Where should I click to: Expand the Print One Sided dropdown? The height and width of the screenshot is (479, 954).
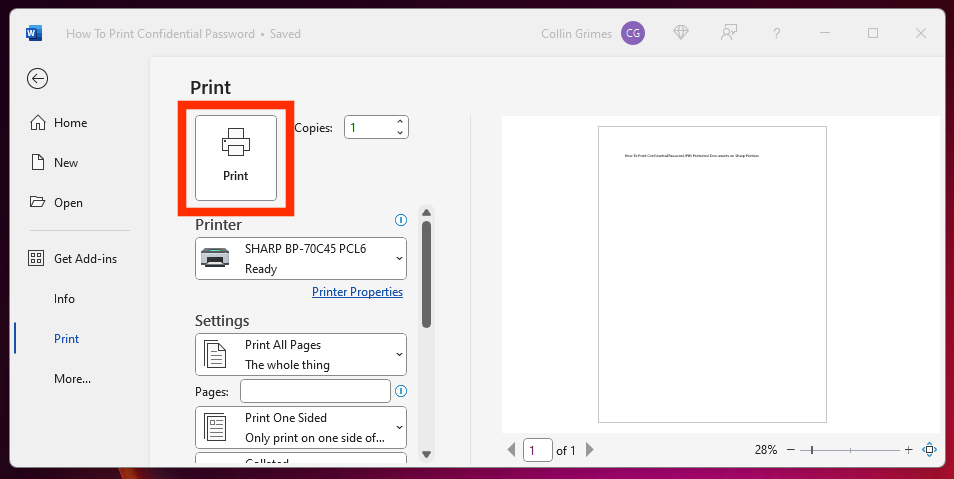pyautogui.click(x=300, y=427)
